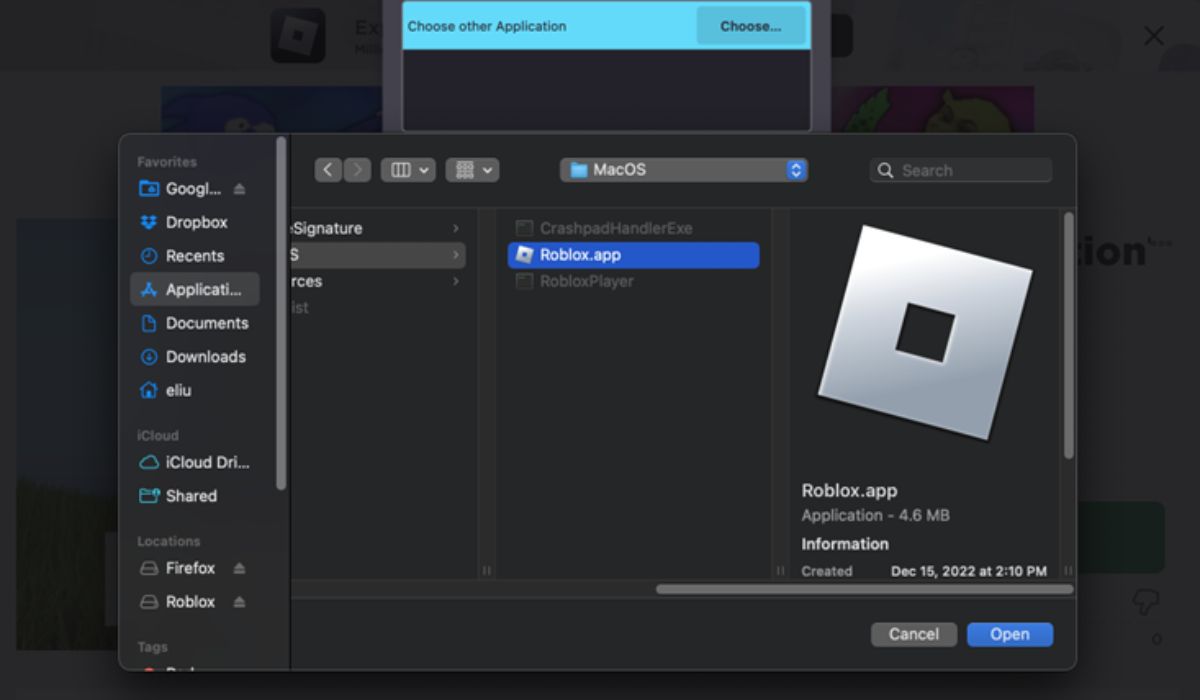Click the Cancel button
This screenshot has height=700, width=1200.
click(914, 634)
